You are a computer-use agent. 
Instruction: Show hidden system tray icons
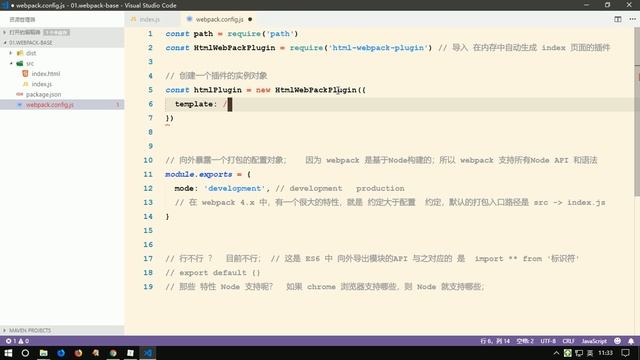point(556,353)
